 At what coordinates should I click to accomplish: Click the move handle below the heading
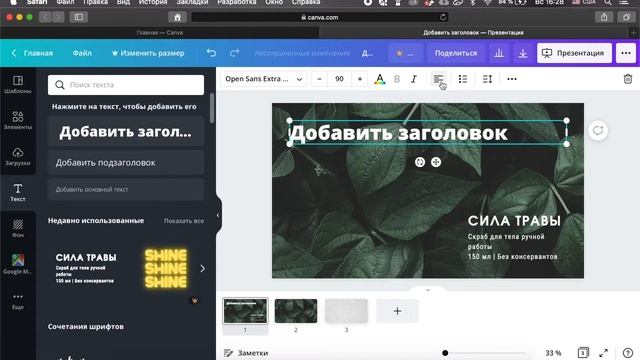click(x=436, y=162)
